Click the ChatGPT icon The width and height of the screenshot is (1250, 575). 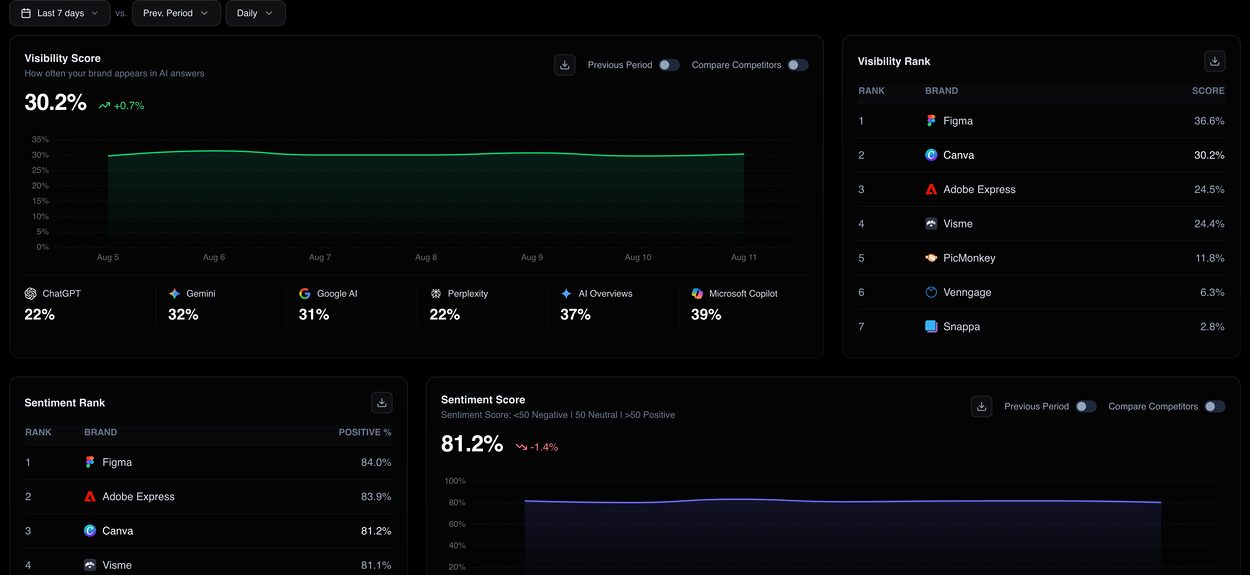(31, 294)
